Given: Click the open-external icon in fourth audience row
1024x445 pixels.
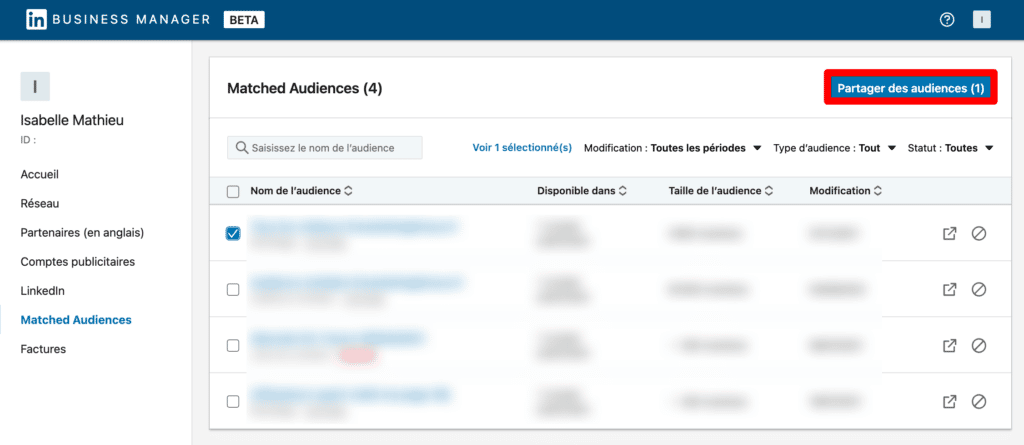Looking at the screenshot, I should click(949, 401).
